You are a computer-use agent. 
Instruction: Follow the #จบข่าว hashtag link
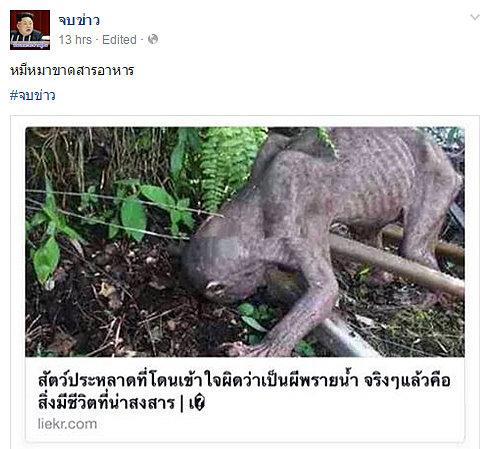(33, 95)
